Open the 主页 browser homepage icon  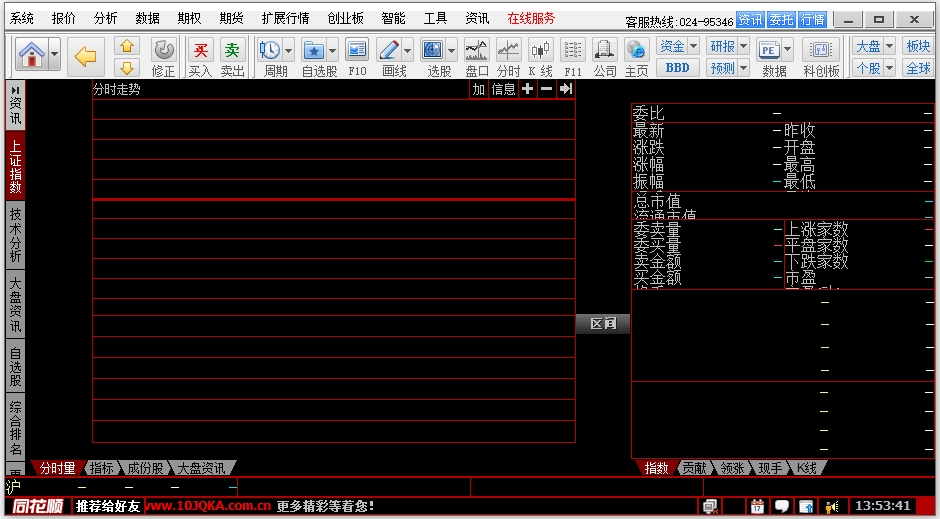[x=636, y=50]
